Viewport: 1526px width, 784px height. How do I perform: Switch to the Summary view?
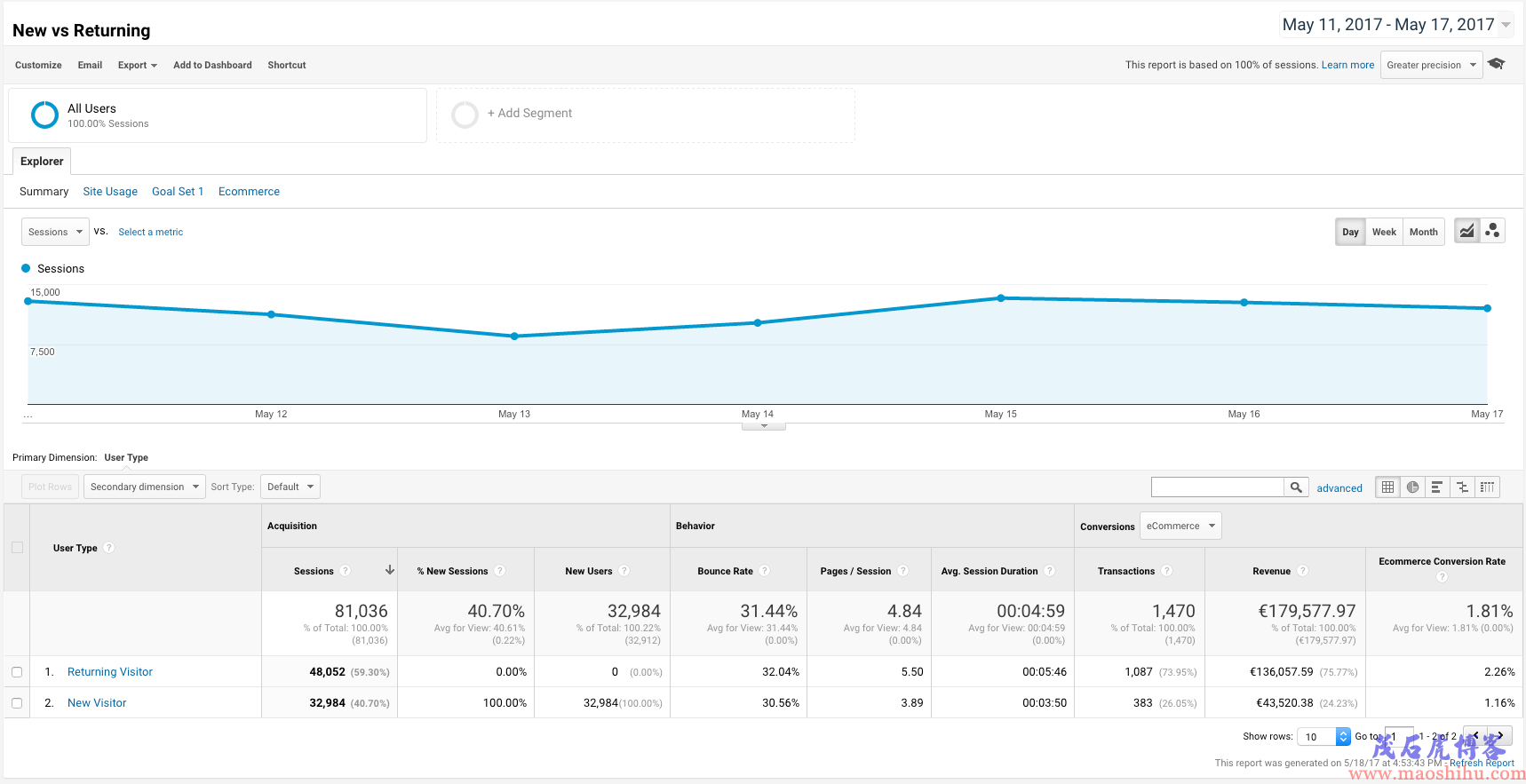44,191
